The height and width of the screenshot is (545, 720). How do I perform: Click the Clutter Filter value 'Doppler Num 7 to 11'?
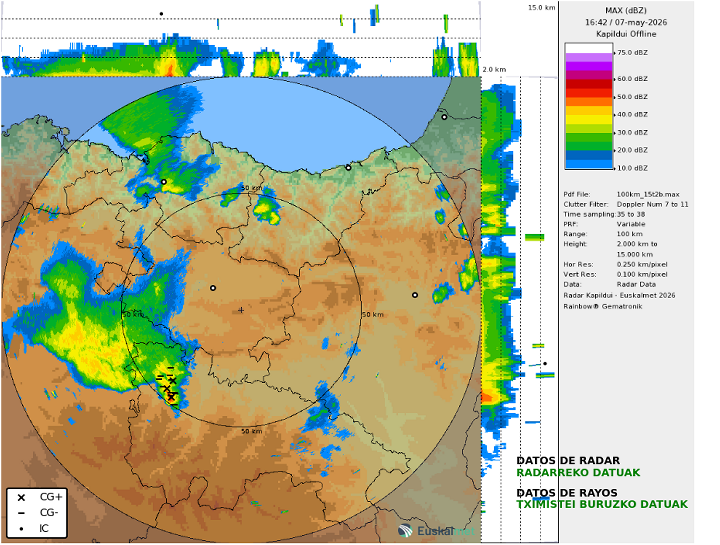coord(652,204)
